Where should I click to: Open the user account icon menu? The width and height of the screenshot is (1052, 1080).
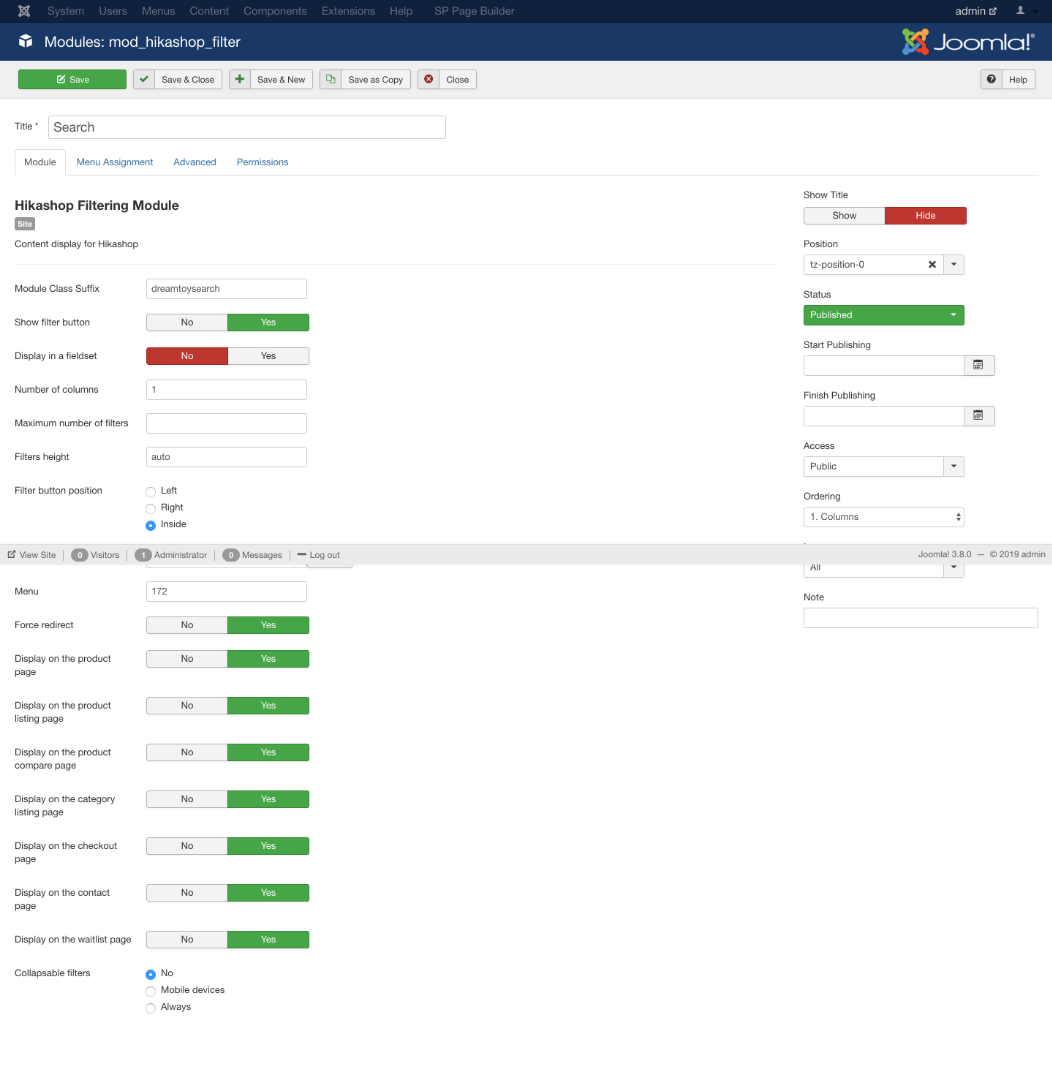(x=1024, y=11)
